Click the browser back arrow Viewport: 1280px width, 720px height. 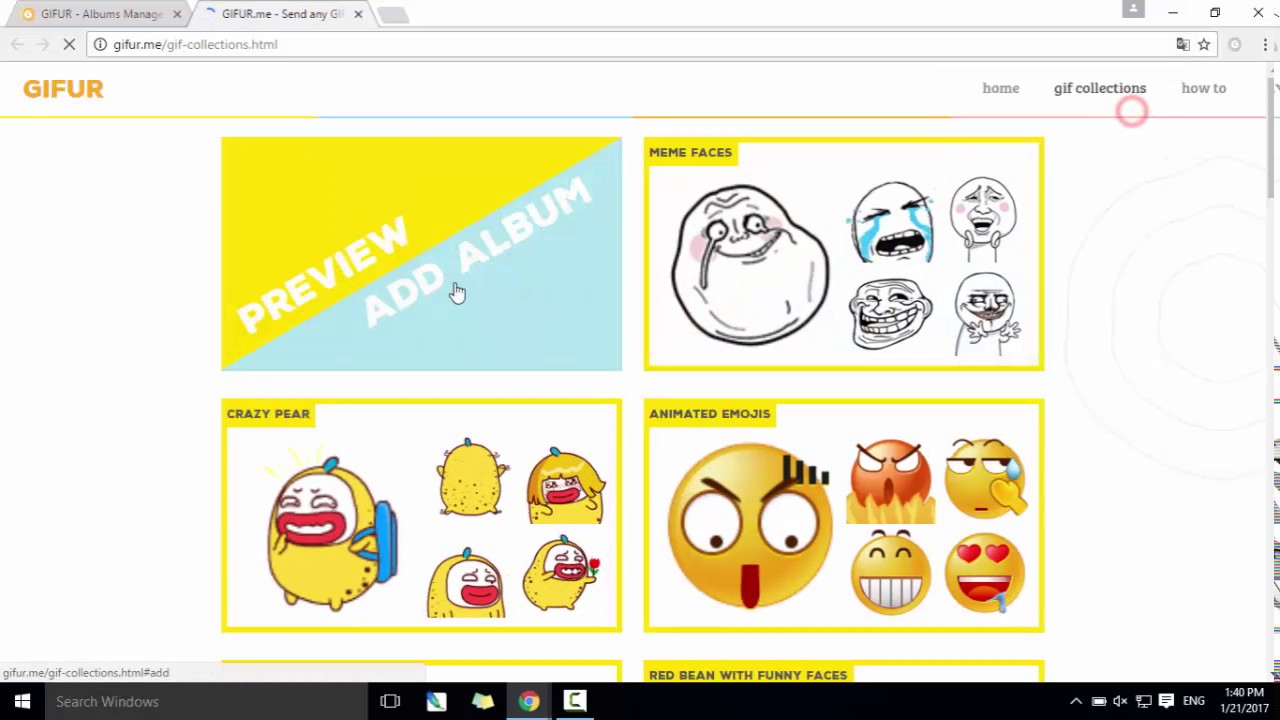point(17,44)
